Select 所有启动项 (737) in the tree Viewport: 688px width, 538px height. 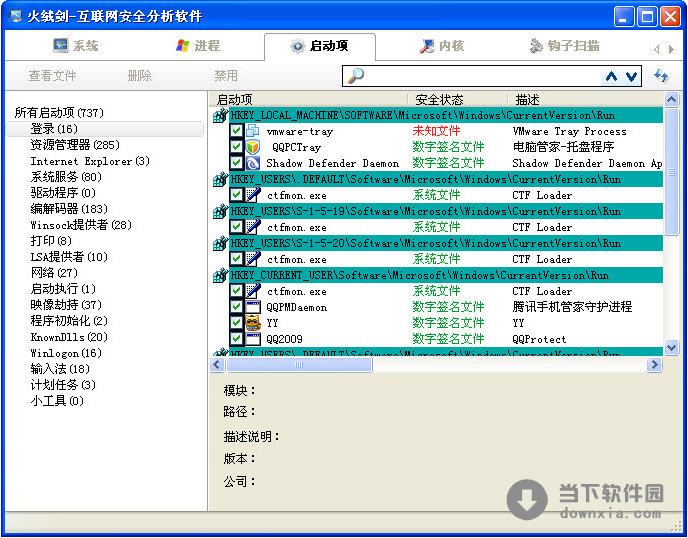pyautogui.click(x=59, y=113)
